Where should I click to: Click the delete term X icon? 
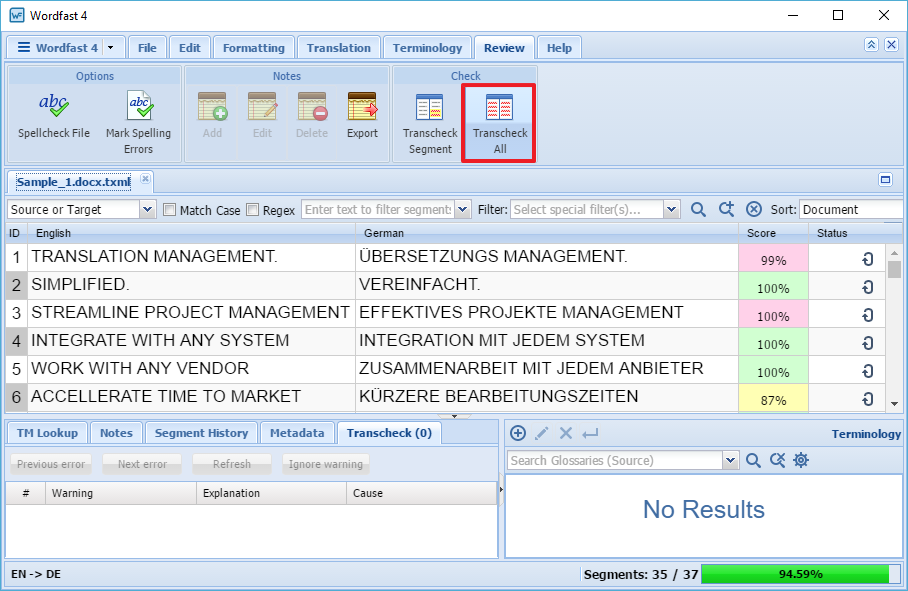(x=566, y=433)
